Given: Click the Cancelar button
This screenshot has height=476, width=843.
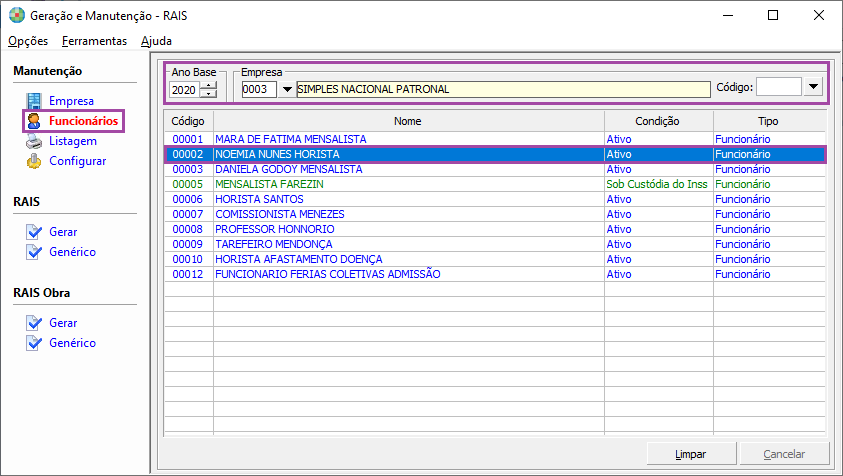Looking at the screenshot, I should [x=784, y=454].
